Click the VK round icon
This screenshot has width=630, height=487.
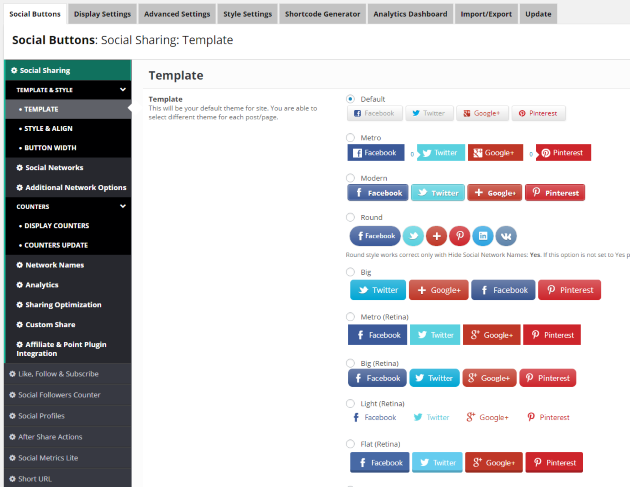(x=506, y=236)
